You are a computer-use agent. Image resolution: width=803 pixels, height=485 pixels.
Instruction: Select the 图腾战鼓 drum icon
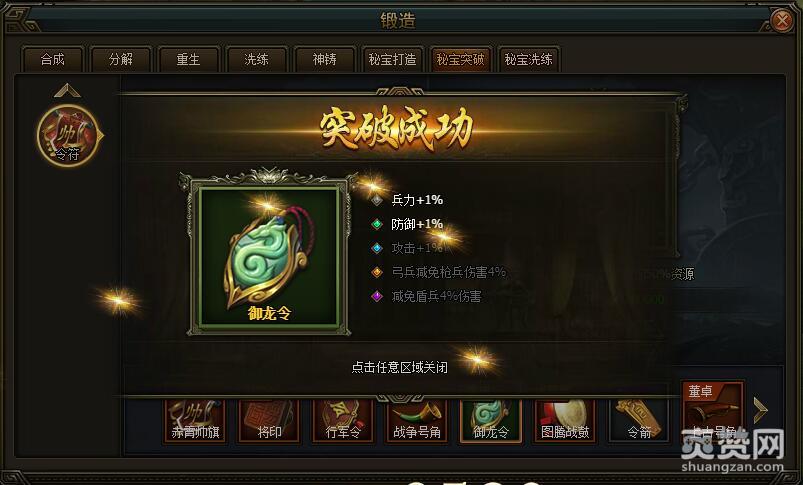565,421
